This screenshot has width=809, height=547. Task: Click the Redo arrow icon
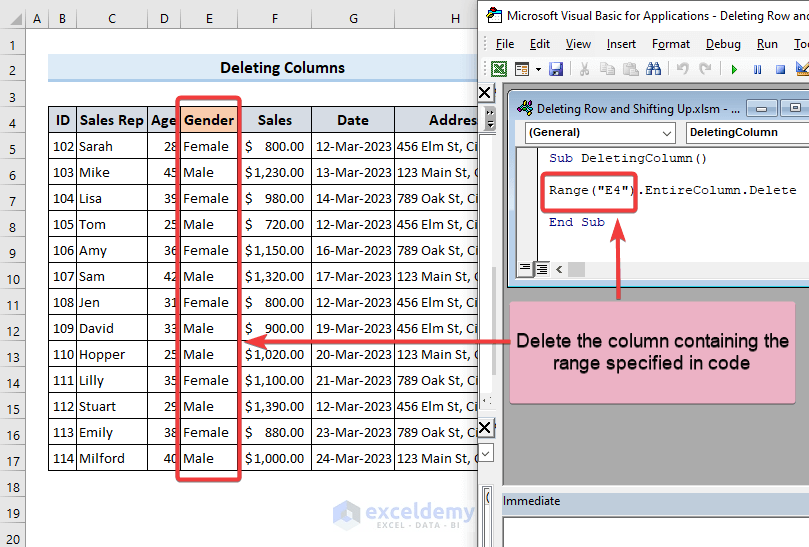705,69
